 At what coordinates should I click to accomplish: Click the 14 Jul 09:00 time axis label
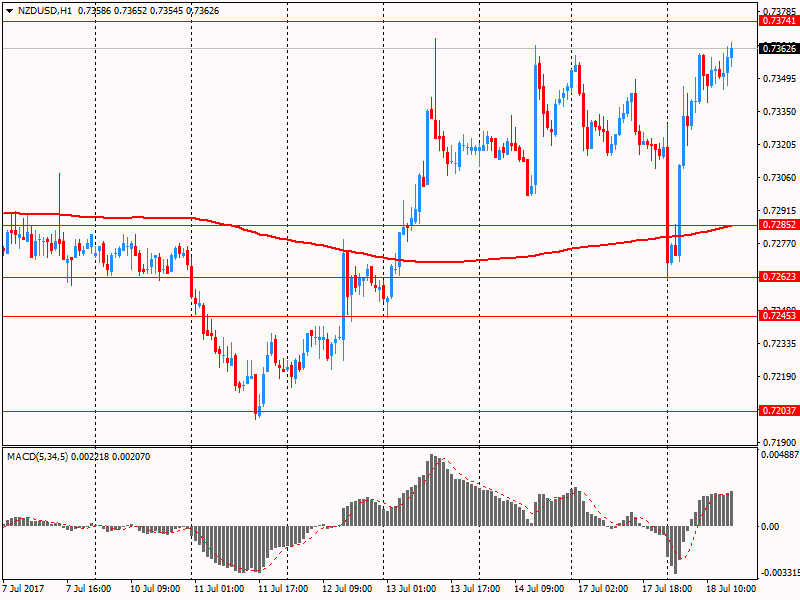539,588
